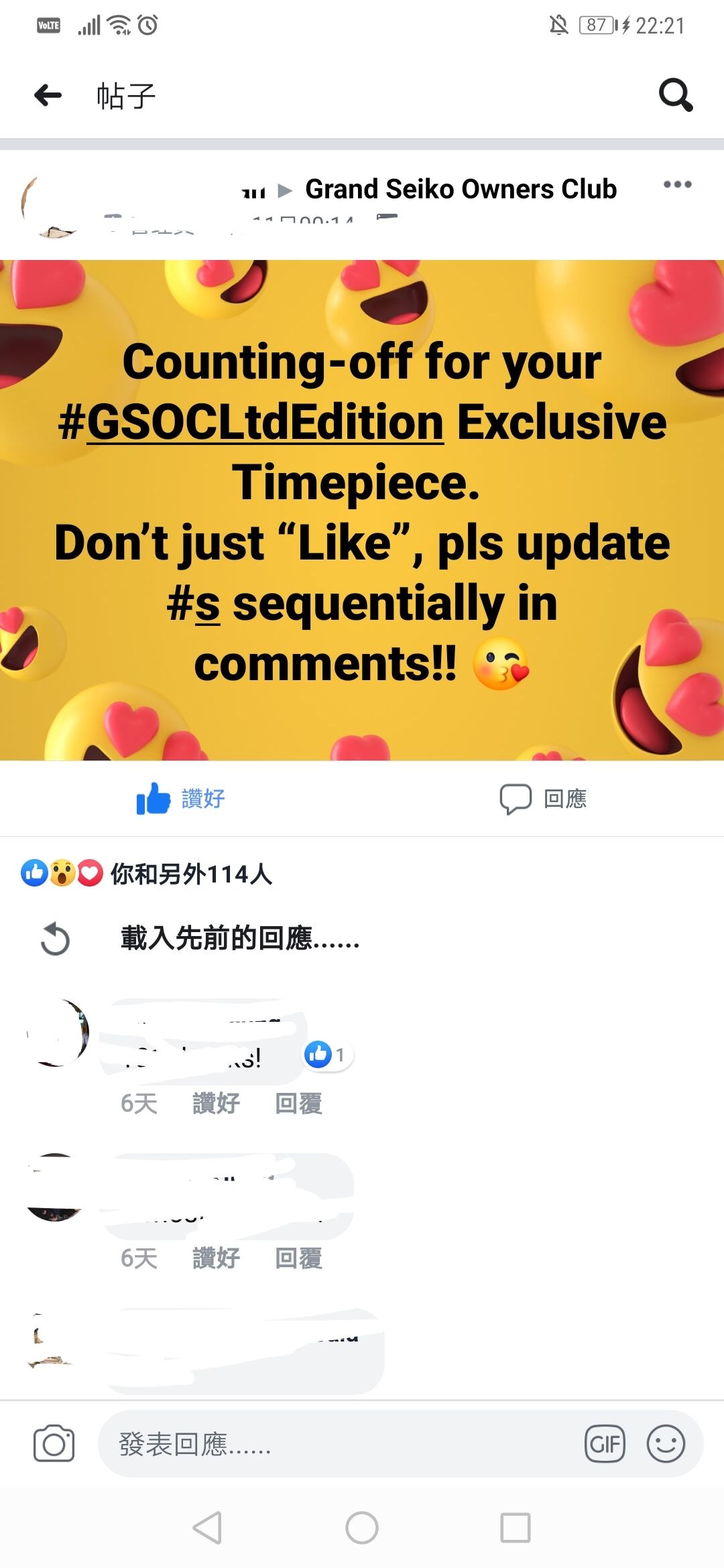724x1568 pixels.
Task: Tap the 回應 comment bubble button
Action: pos(543,799)
